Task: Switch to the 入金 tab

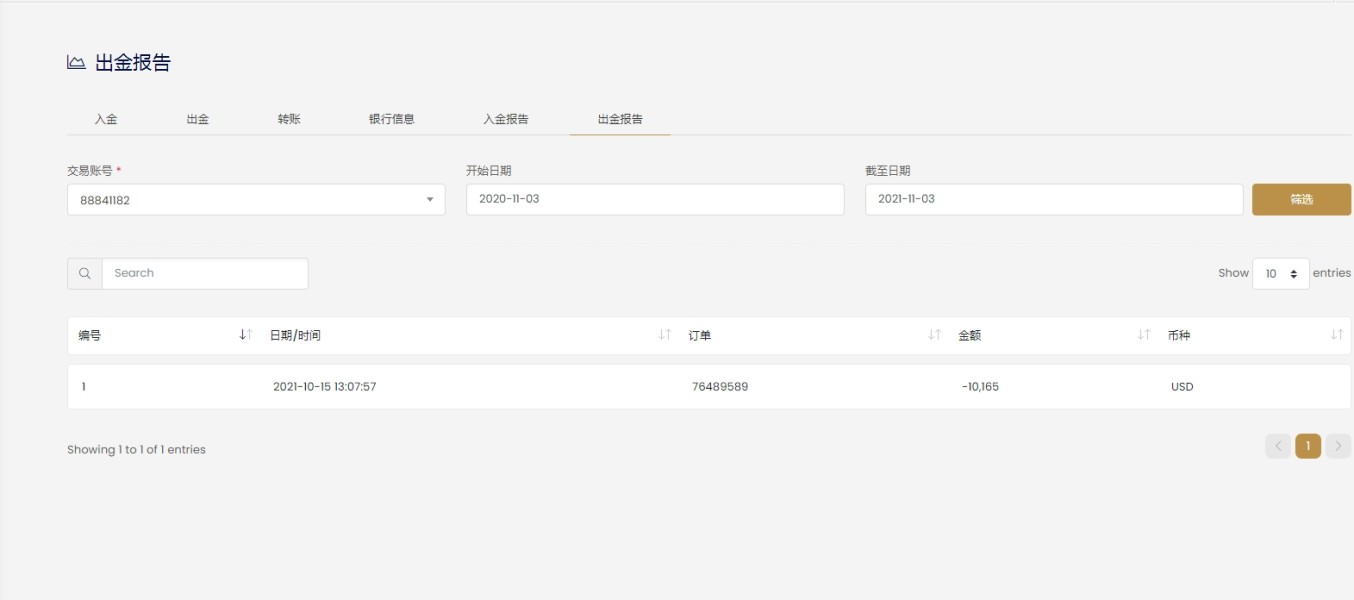Action: point(106,119)
